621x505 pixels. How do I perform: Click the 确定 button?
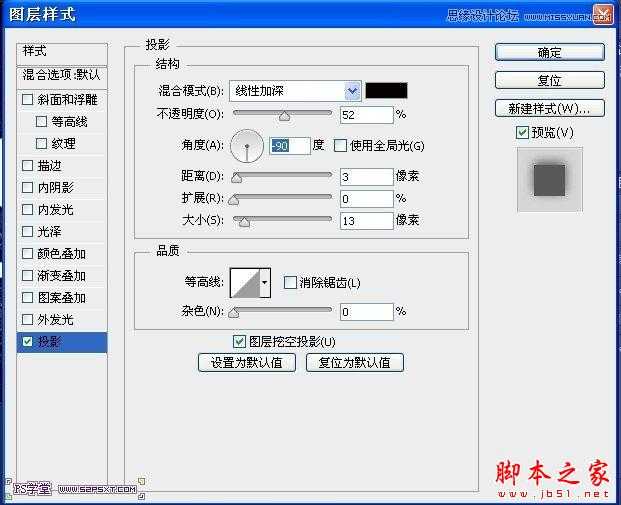pyautogui.click(x=550, y=52)
